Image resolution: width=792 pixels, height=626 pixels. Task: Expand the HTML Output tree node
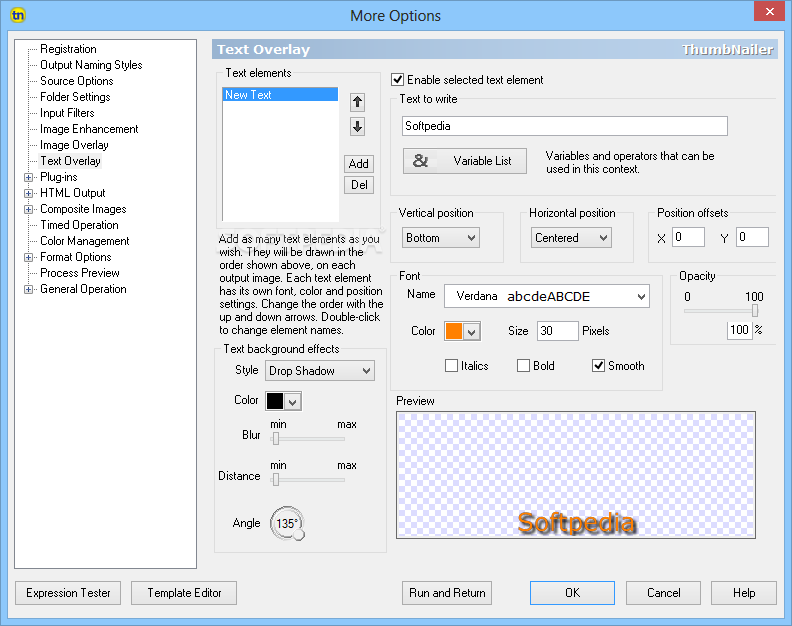(x=29, y=194)
